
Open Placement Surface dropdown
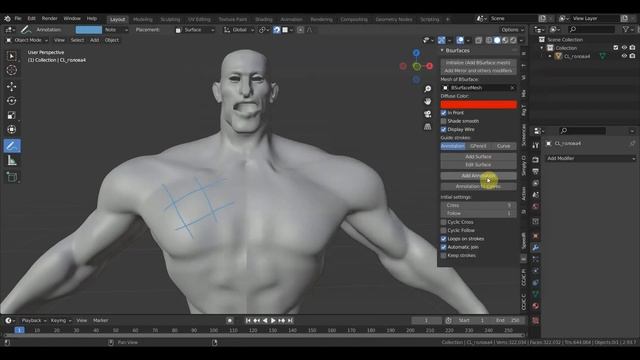(x=195, y=30)
